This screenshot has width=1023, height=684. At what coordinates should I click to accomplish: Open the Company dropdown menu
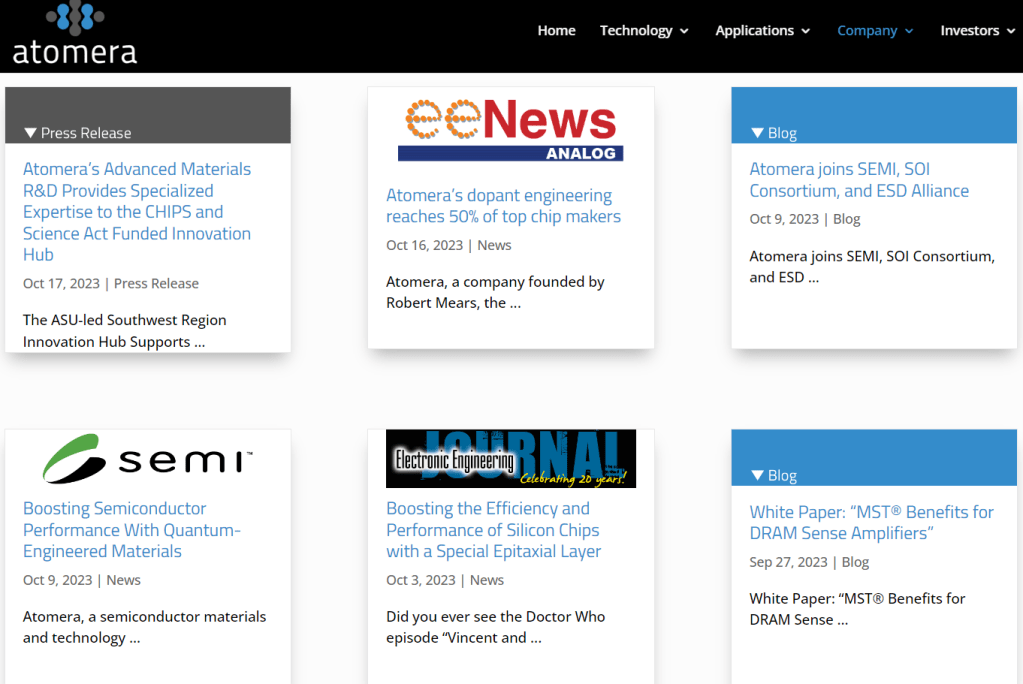[x=875, y=31]
